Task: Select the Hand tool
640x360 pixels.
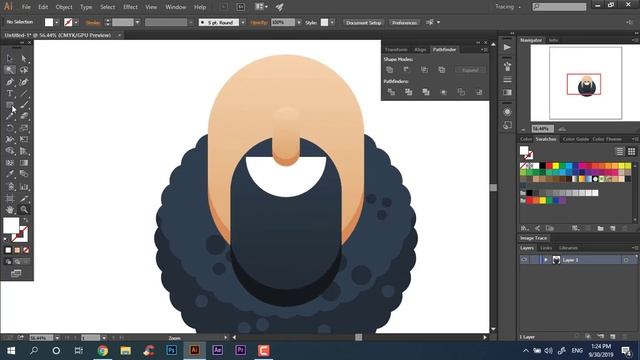Action: coord(9,209)
